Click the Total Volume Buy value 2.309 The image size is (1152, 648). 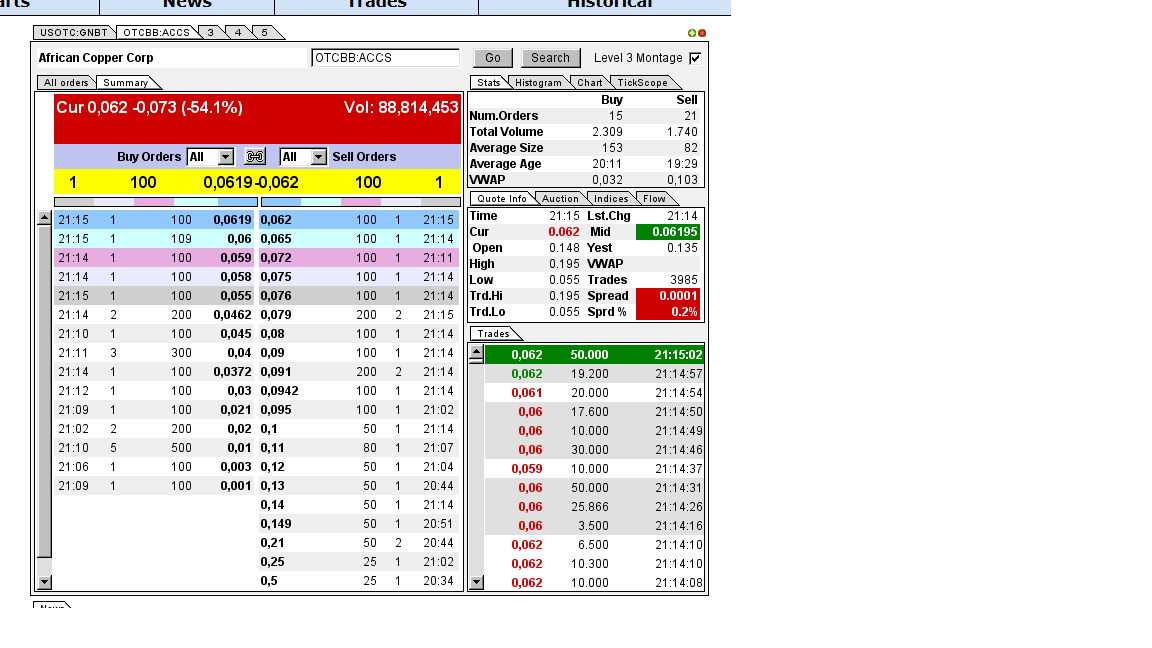608,132
